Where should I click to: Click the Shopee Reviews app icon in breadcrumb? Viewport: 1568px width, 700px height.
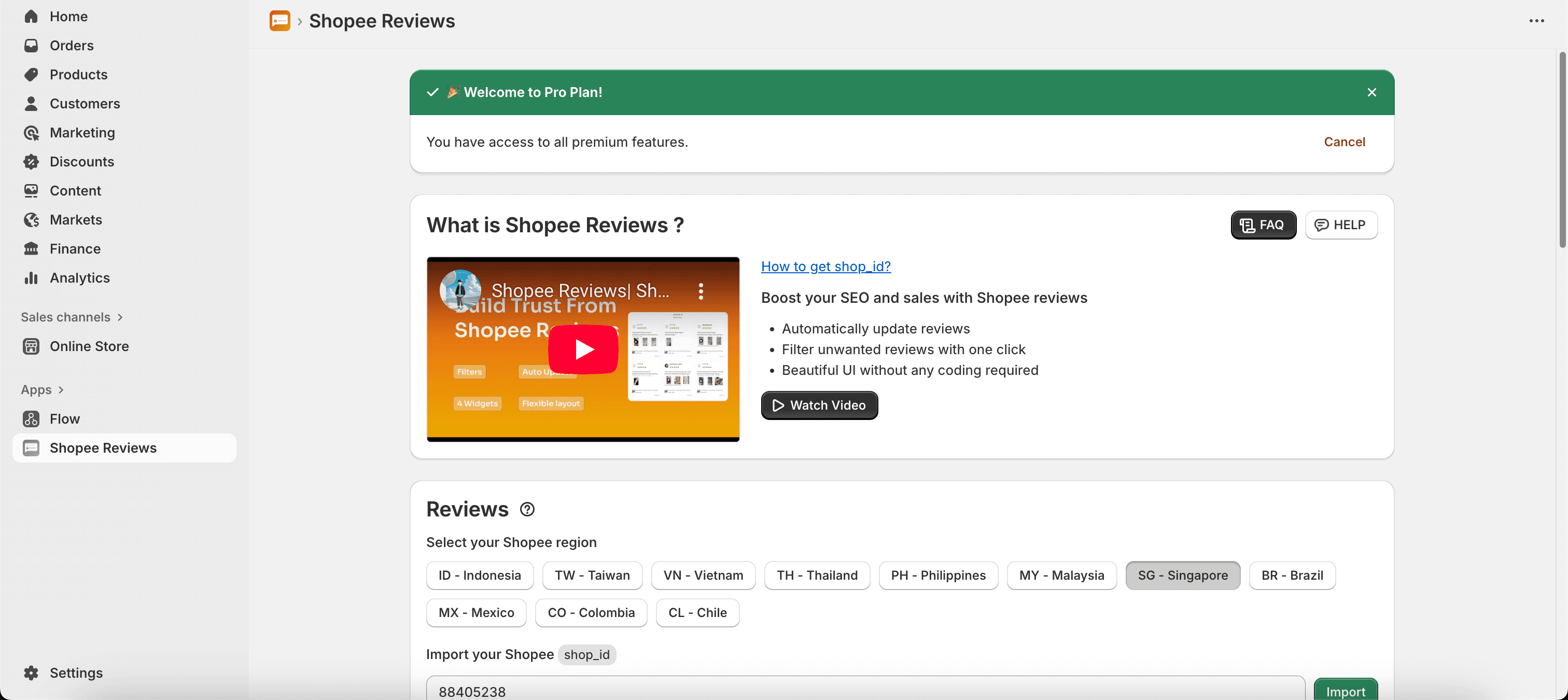[279, 21]
